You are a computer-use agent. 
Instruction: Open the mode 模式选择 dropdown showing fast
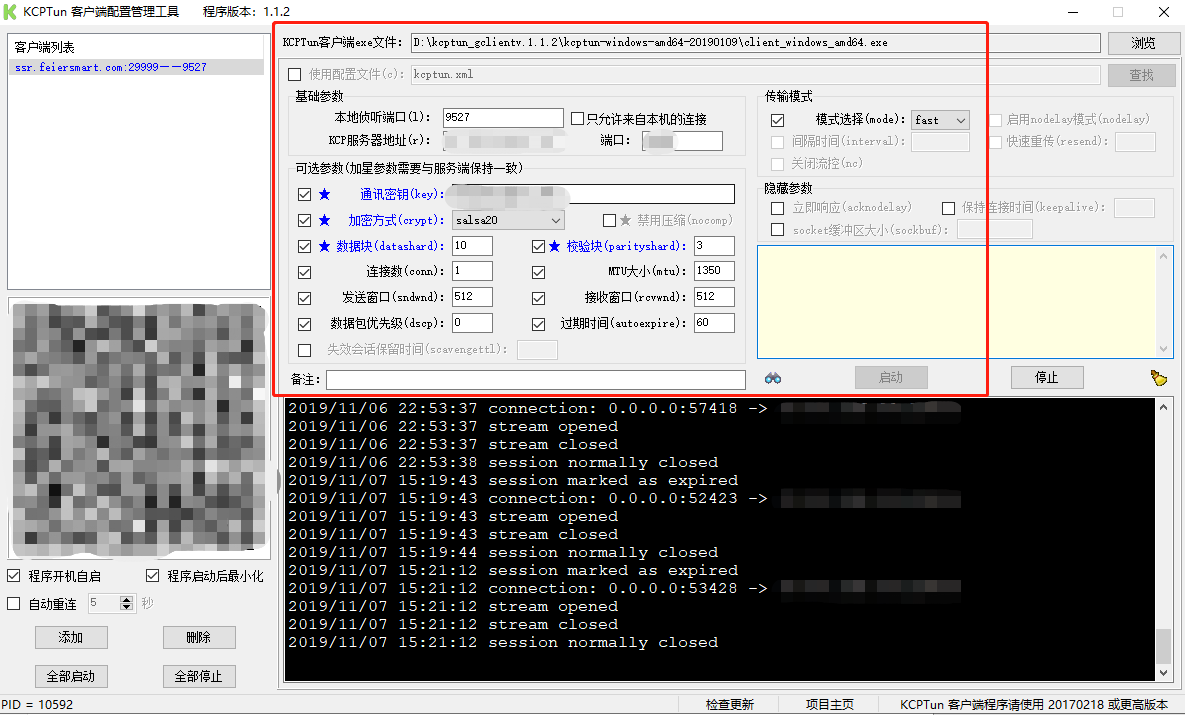(938, 119)
